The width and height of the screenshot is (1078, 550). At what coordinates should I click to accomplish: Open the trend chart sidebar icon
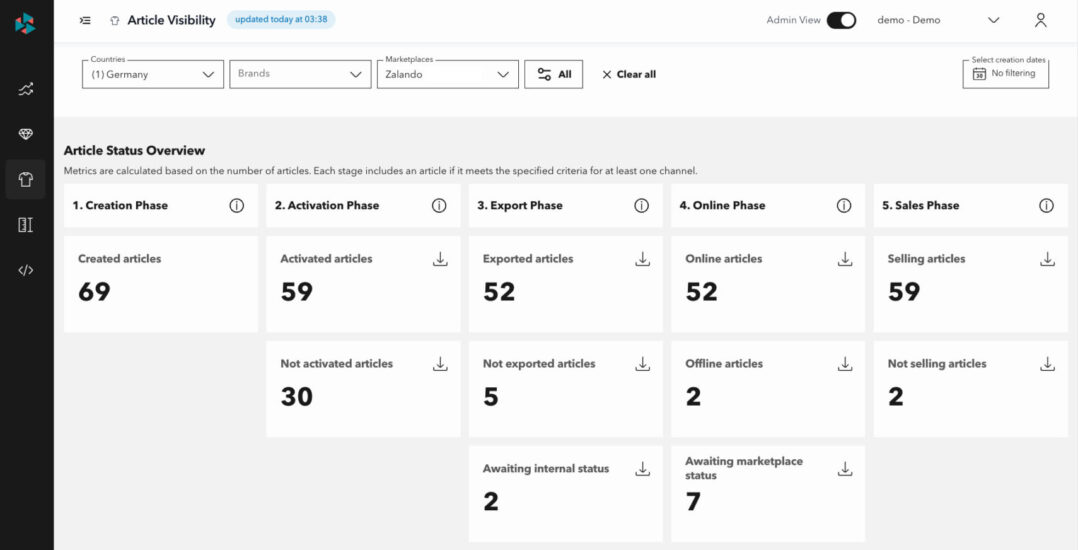[x=26, y=89]
